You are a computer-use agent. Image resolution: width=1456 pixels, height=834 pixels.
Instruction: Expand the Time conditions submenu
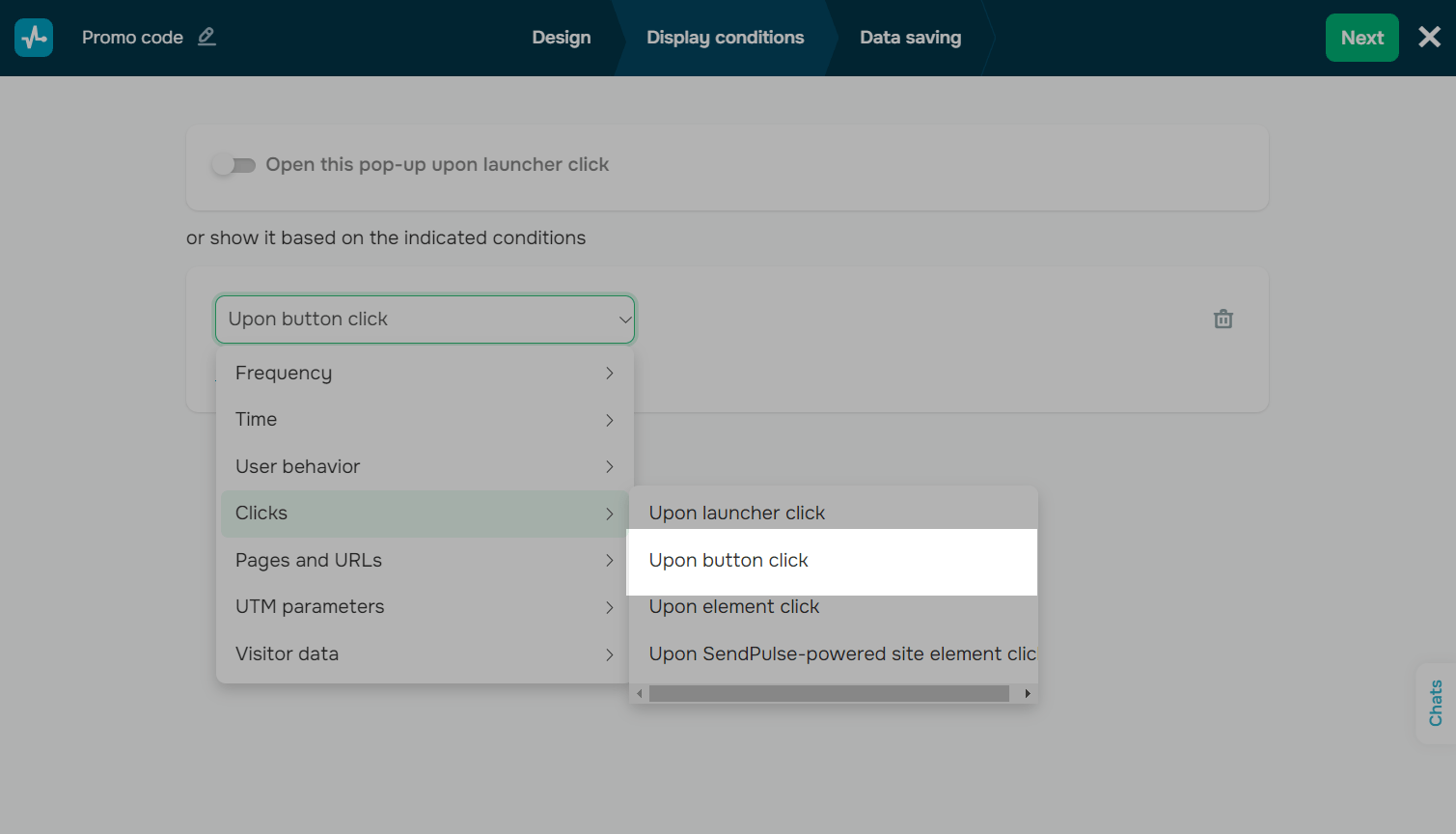click(x=425, y=420)
